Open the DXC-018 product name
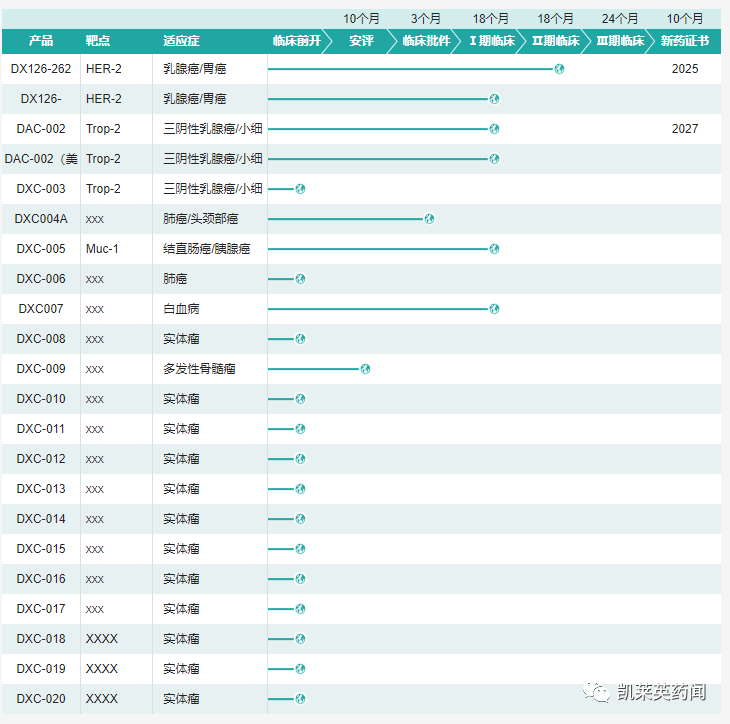This screenshot has width=730, height=724. coord(41,639)
